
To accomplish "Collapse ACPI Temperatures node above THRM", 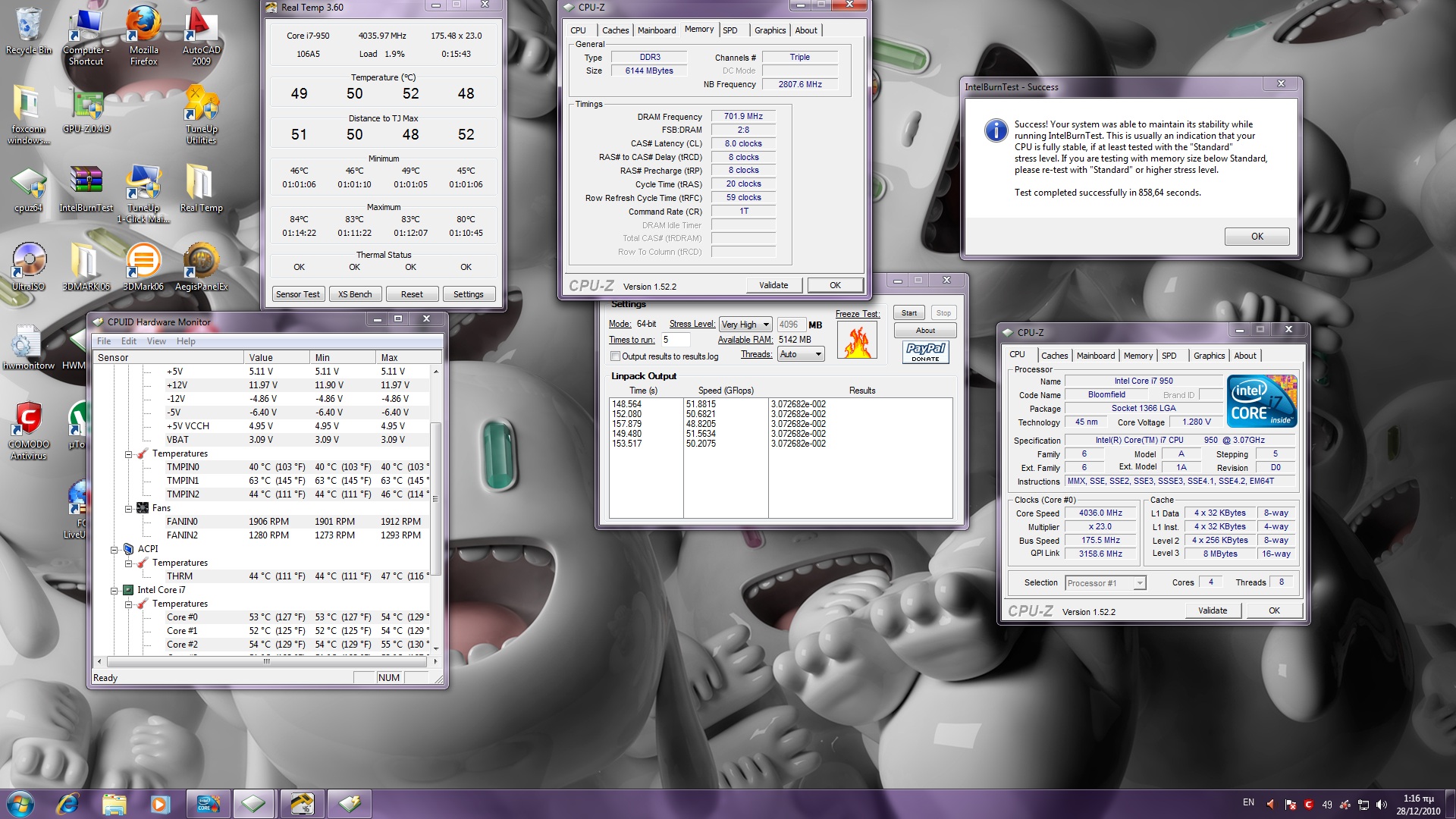I will tap(129, 563).
